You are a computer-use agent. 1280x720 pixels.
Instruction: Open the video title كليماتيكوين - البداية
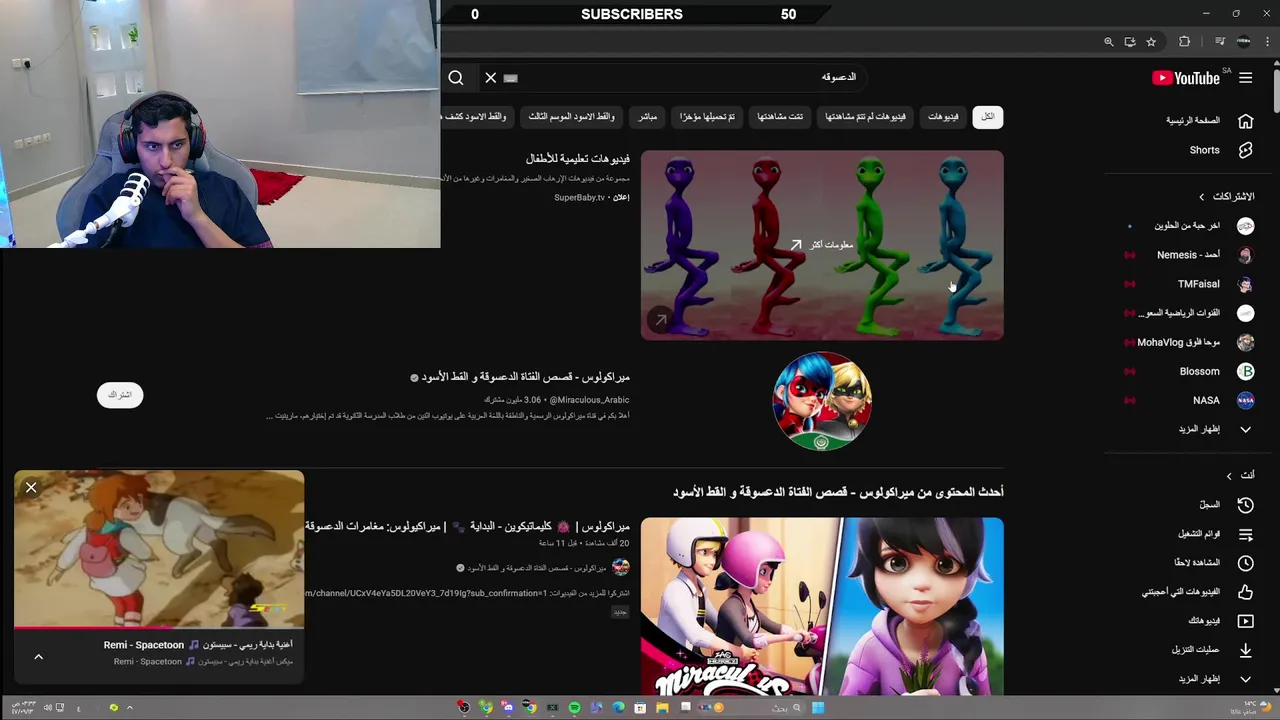(x=467, y=526)
